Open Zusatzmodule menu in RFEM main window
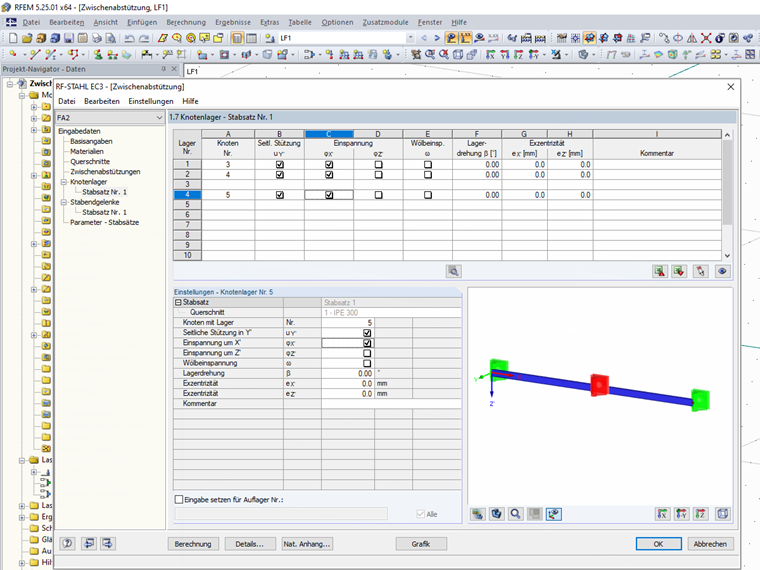The image size is (760, 570). [385, 22]
